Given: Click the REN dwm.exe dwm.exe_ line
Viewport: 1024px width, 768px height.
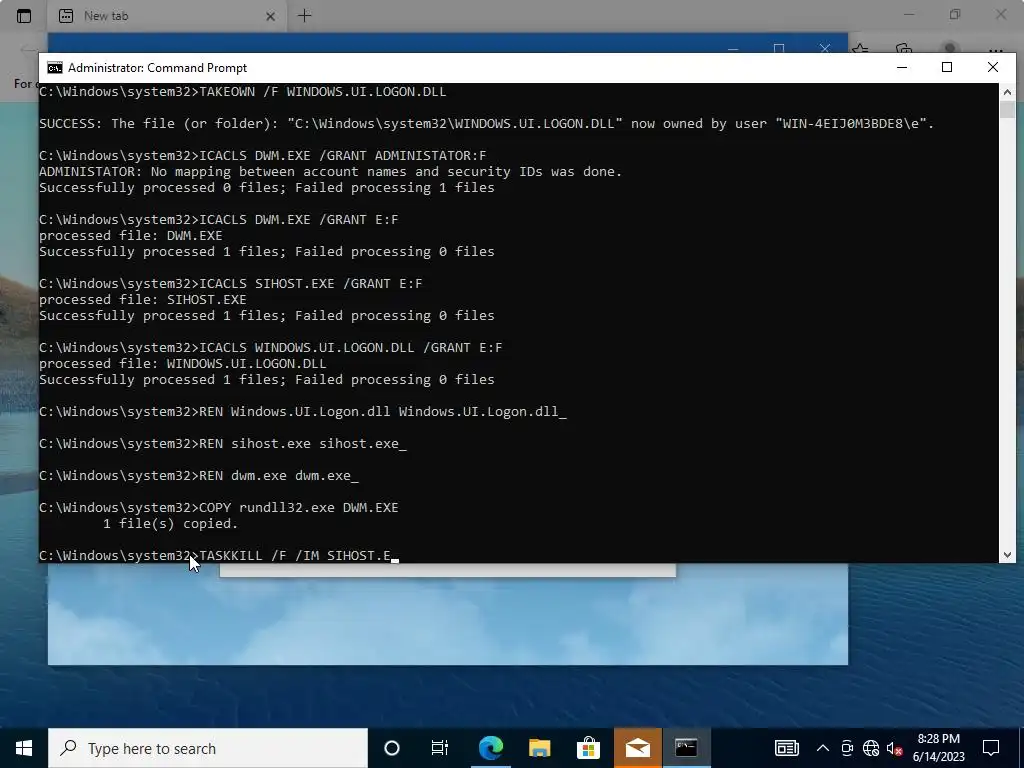Looking at the screenshot, I should tap(199, 475).
